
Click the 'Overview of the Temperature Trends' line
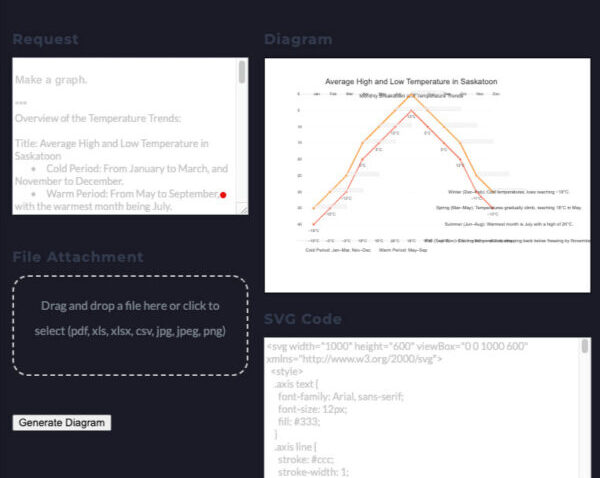[98, 118]
